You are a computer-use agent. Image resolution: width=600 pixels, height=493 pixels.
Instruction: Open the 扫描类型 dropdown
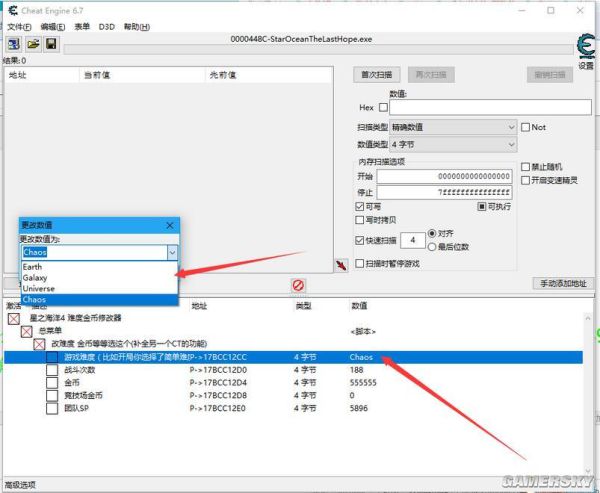(x=453, y=127)
